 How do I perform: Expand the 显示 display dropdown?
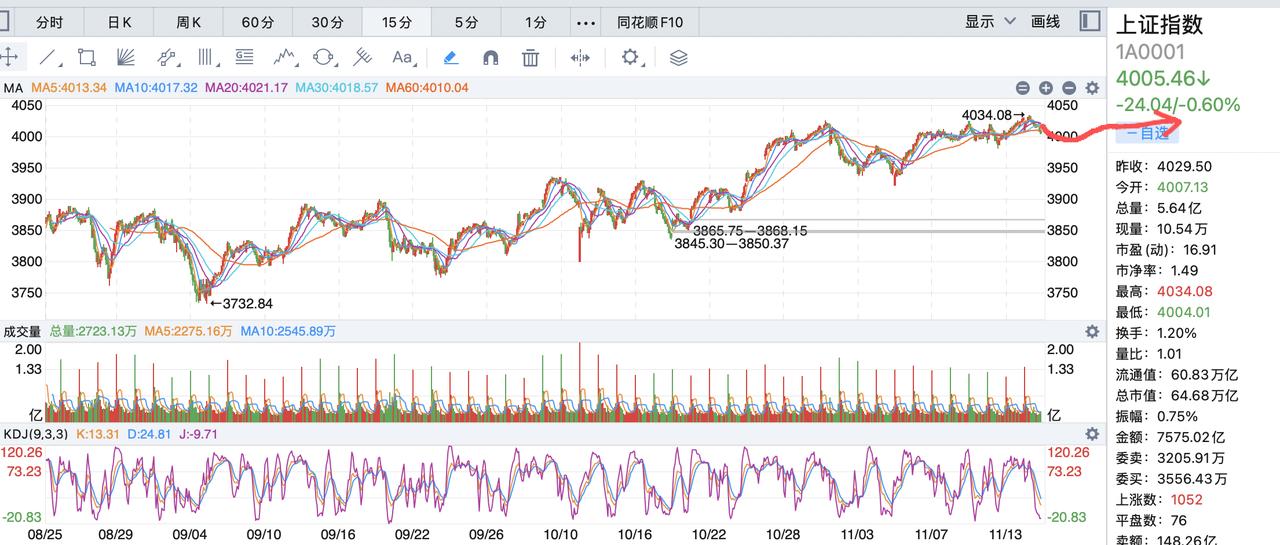click(990, 21)
